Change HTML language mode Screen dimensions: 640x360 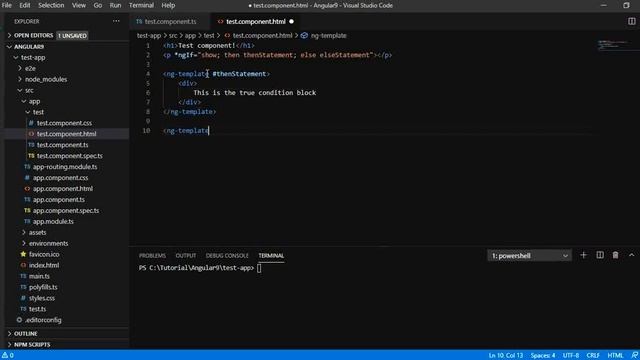click(x=615, y=355)
